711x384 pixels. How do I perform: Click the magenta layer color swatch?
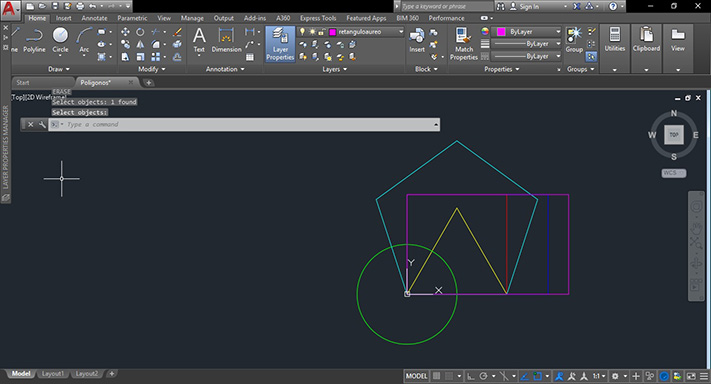(332, 32)
